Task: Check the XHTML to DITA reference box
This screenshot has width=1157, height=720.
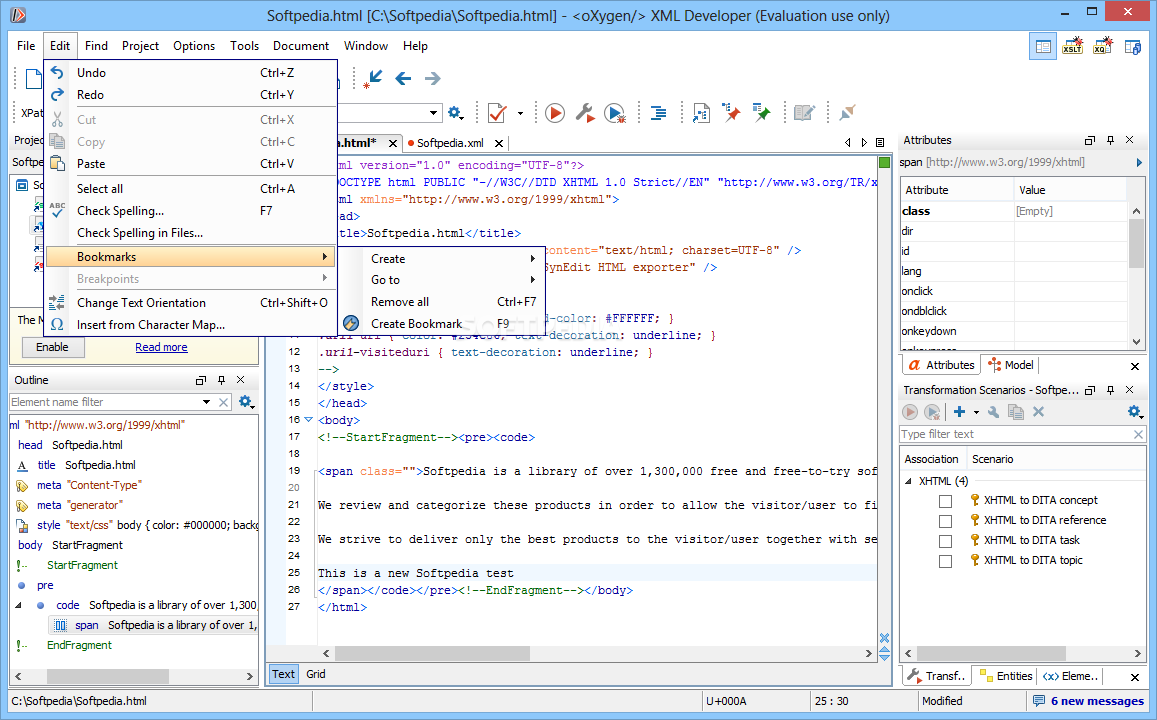Action: (945, 521)
